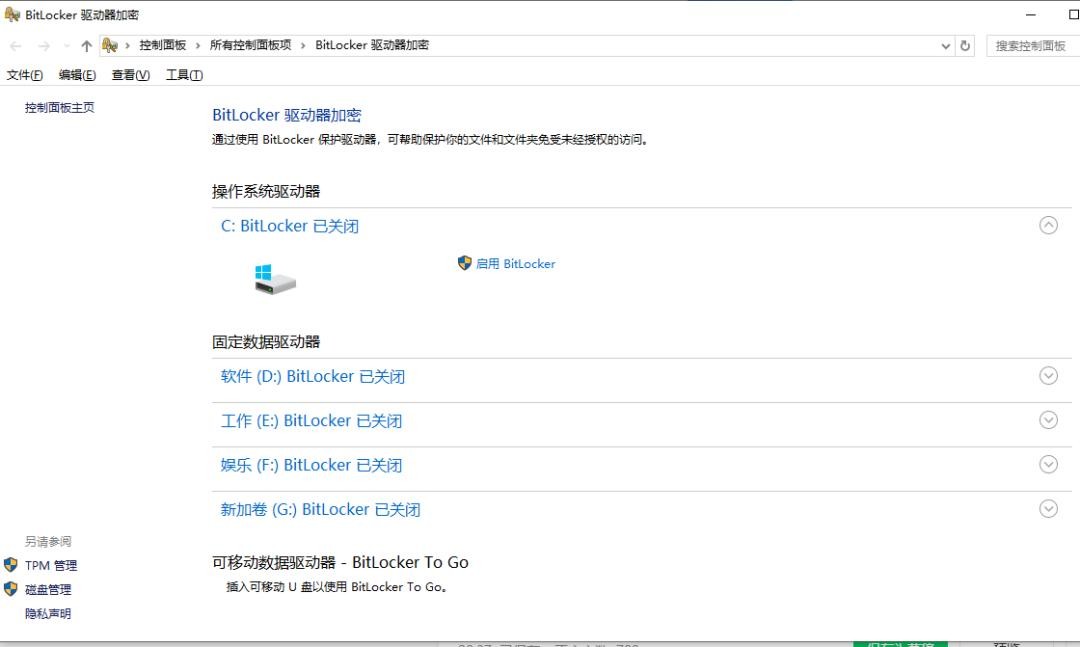Click the forward navigation arrow
Viewport: 1080px width, 647px height.
[43, 46]
